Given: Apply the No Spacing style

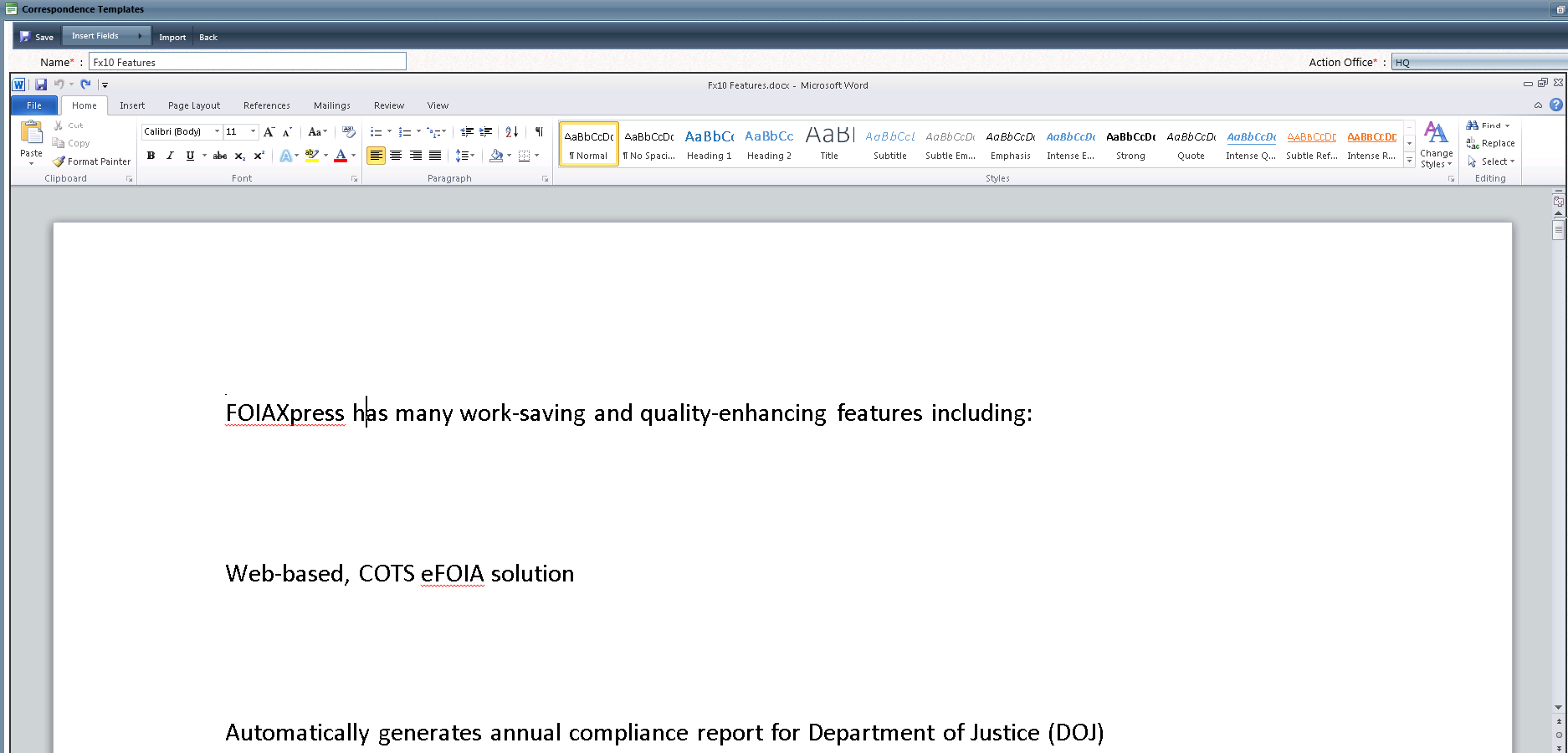Looking at the screenshot, I should click(x=648, y=144).
